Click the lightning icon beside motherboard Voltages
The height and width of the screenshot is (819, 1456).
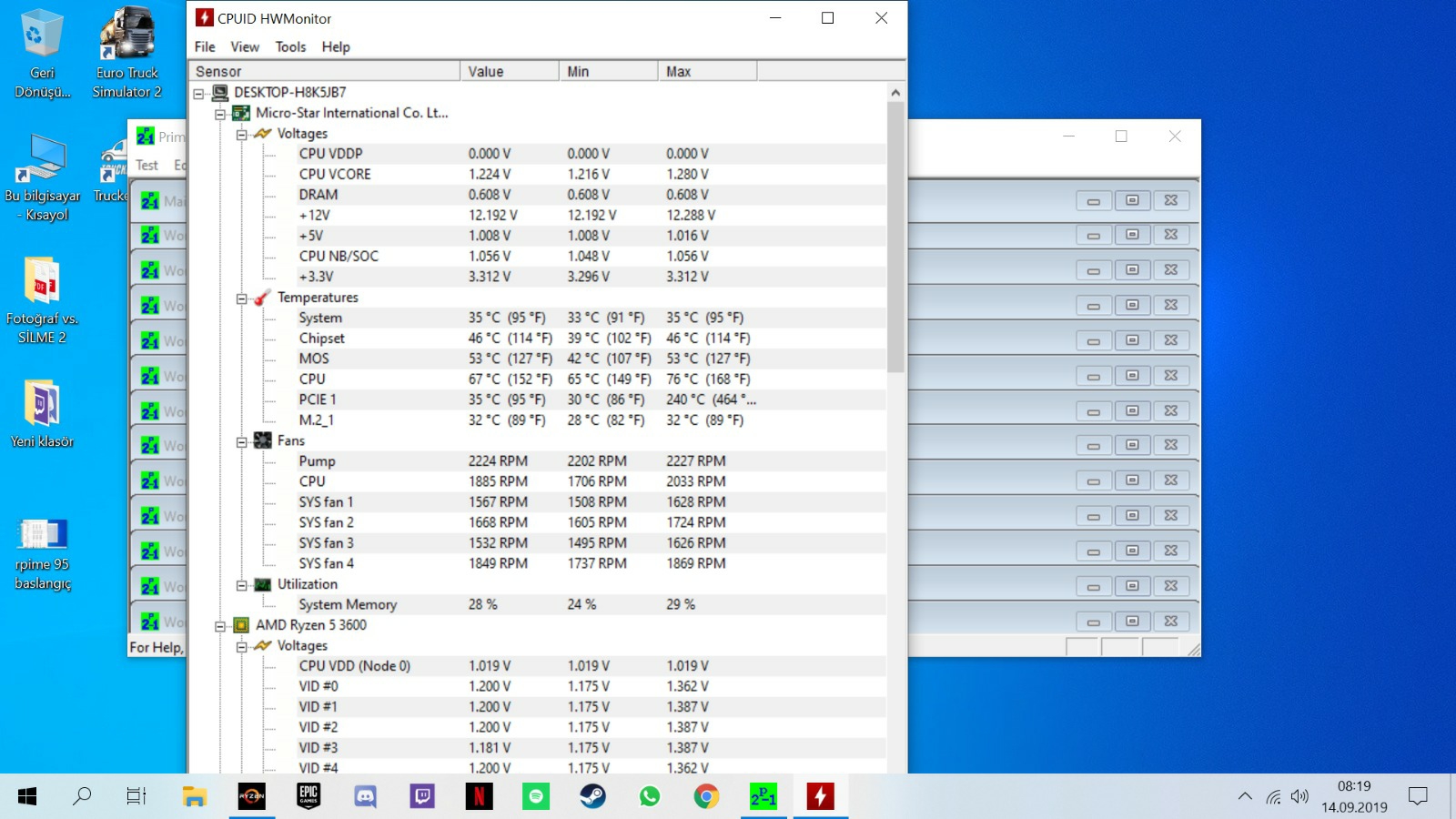(263, 133)
